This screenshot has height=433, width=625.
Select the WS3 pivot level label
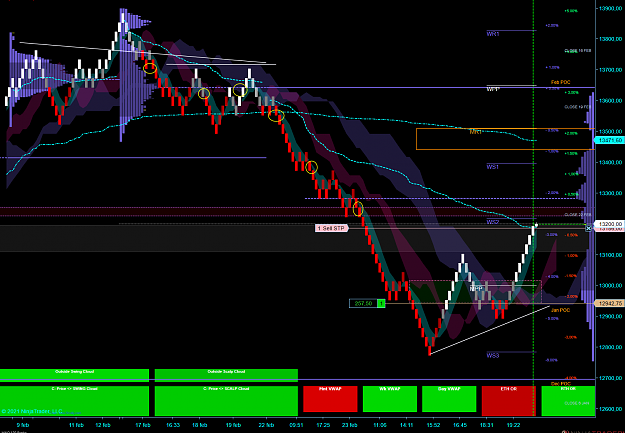(493, 355)
